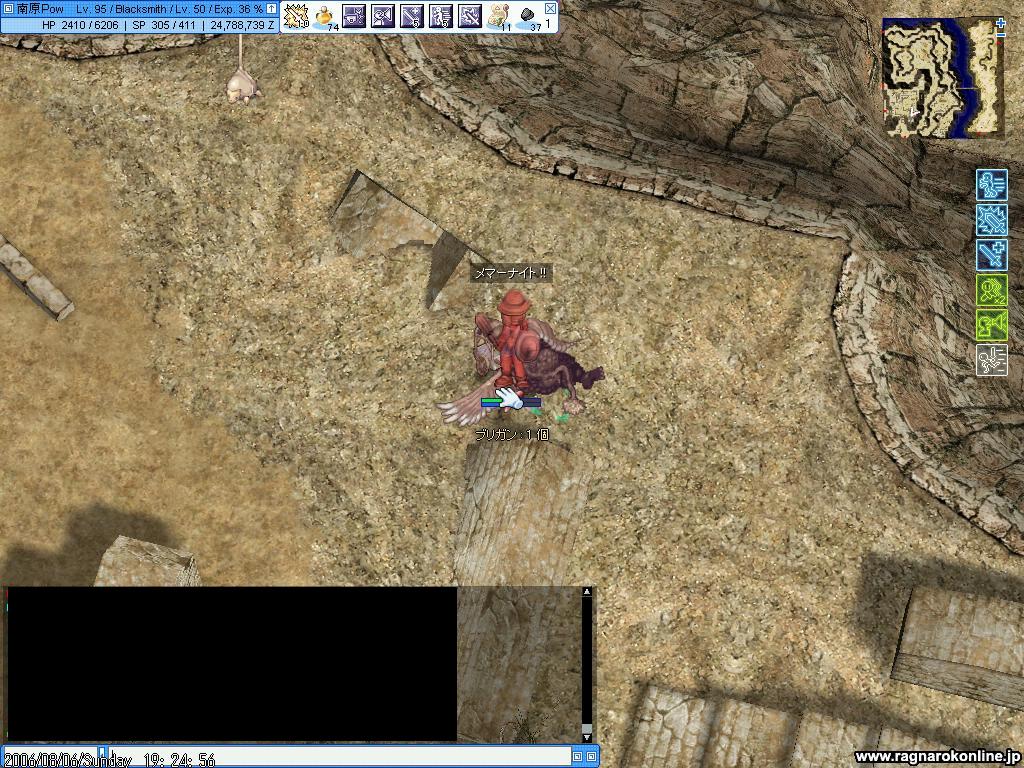The height and width of the screenshot is (768, 1024).
Task: Activate the Loud Exclamation skill in the hotbar
Action: 383,16
